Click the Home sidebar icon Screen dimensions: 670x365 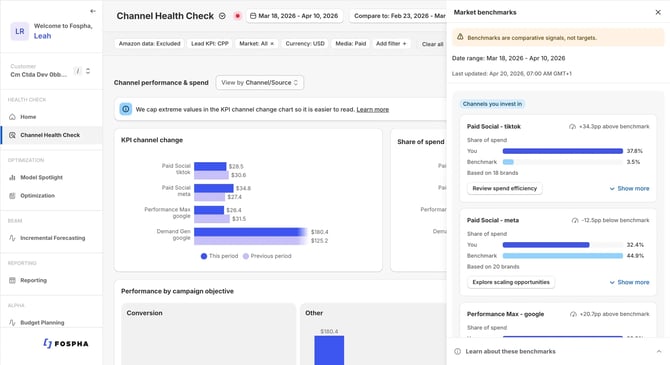(x=12, y=117)
